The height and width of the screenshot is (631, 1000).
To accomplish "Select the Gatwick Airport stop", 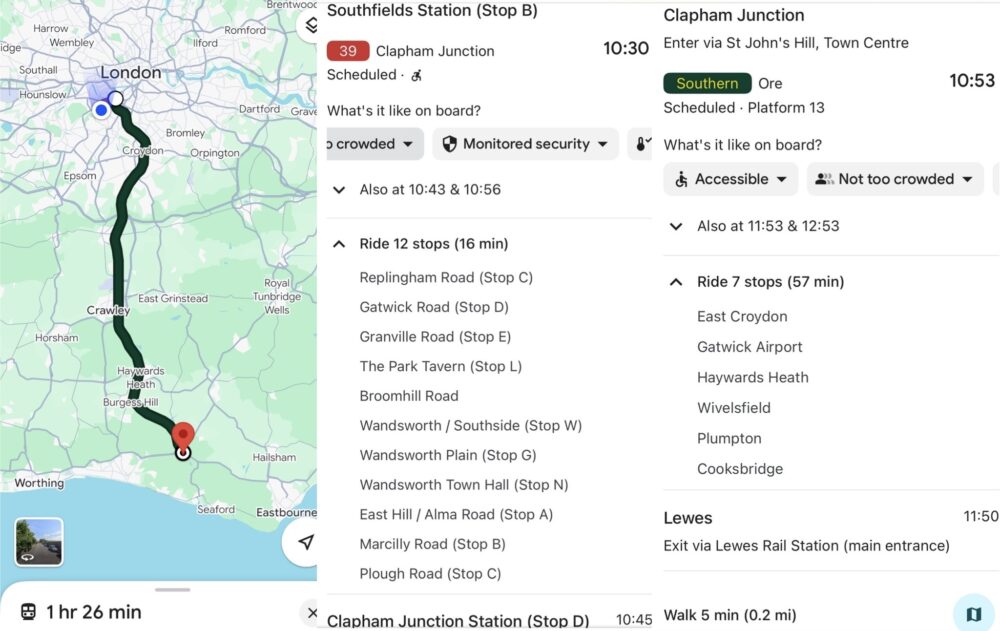I will (x=749, y=347).
